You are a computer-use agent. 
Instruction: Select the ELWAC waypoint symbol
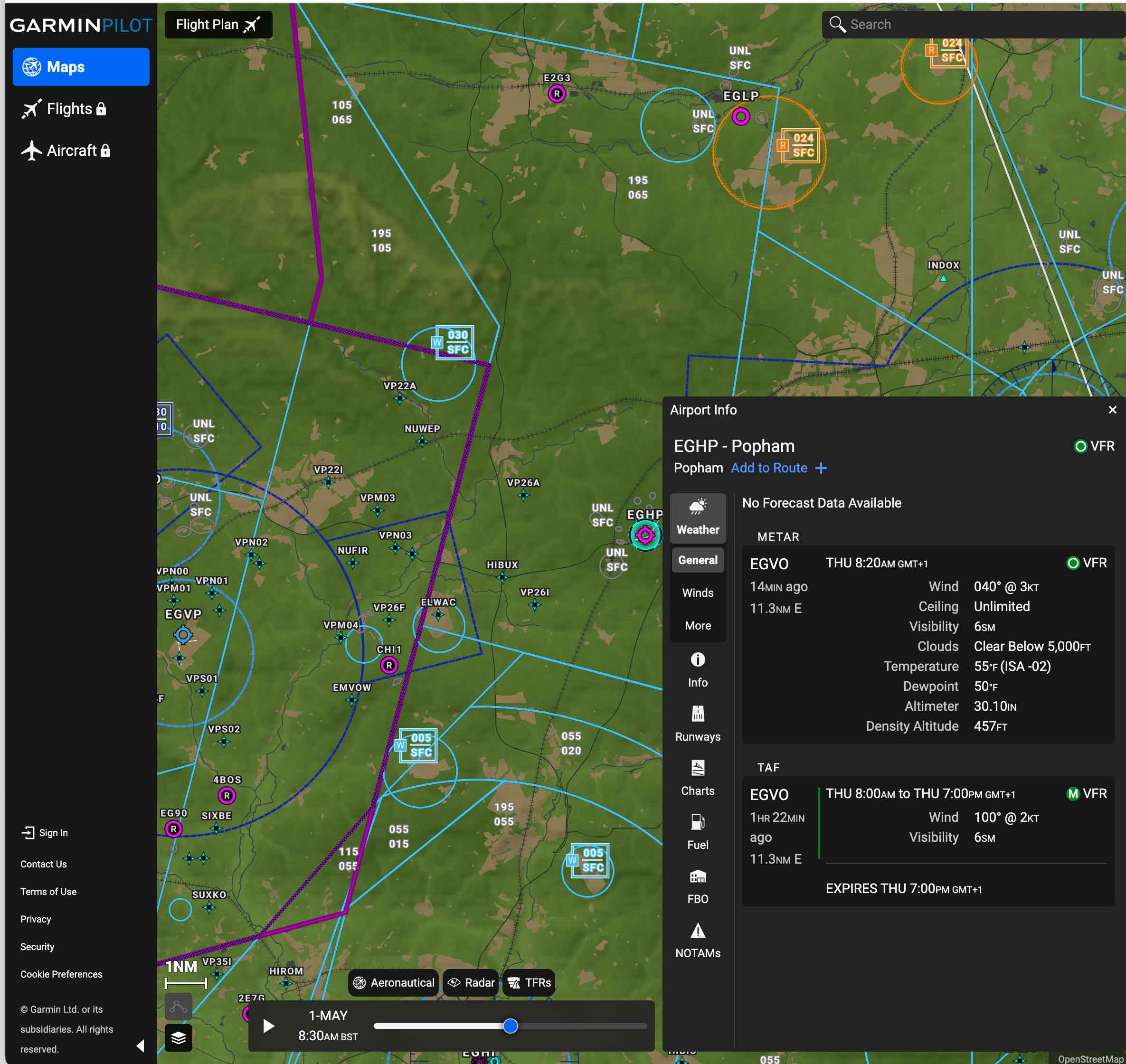click(438, 615)
